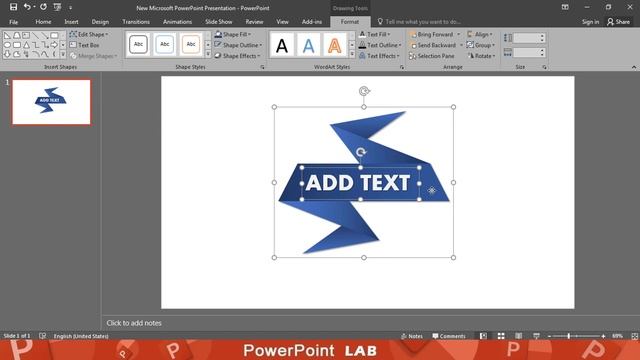Switch to the View tab
Viewport: 640px width, 360px height.
point(282,22)
